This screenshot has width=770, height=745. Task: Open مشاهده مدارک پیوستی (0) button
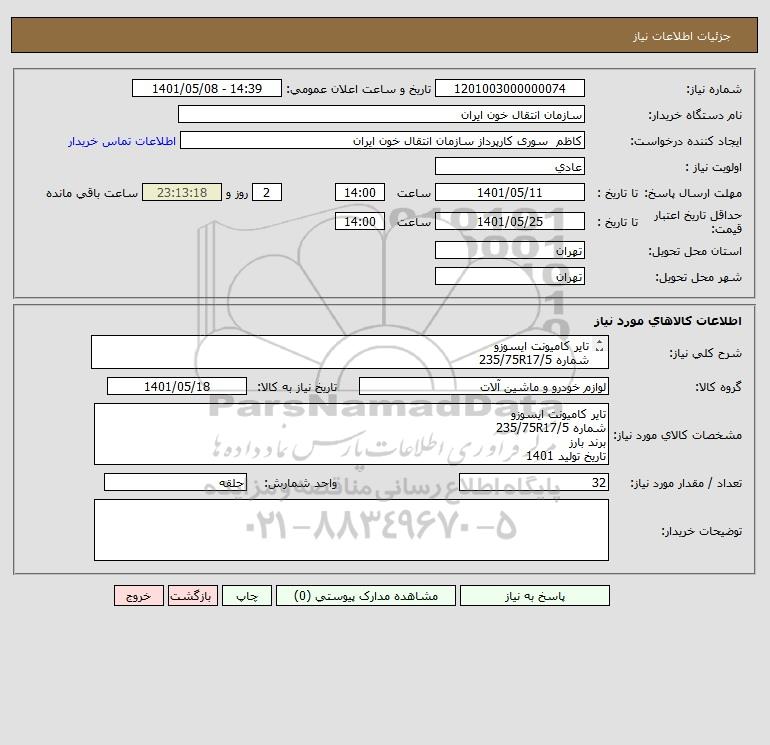click(x=366, y=596)
